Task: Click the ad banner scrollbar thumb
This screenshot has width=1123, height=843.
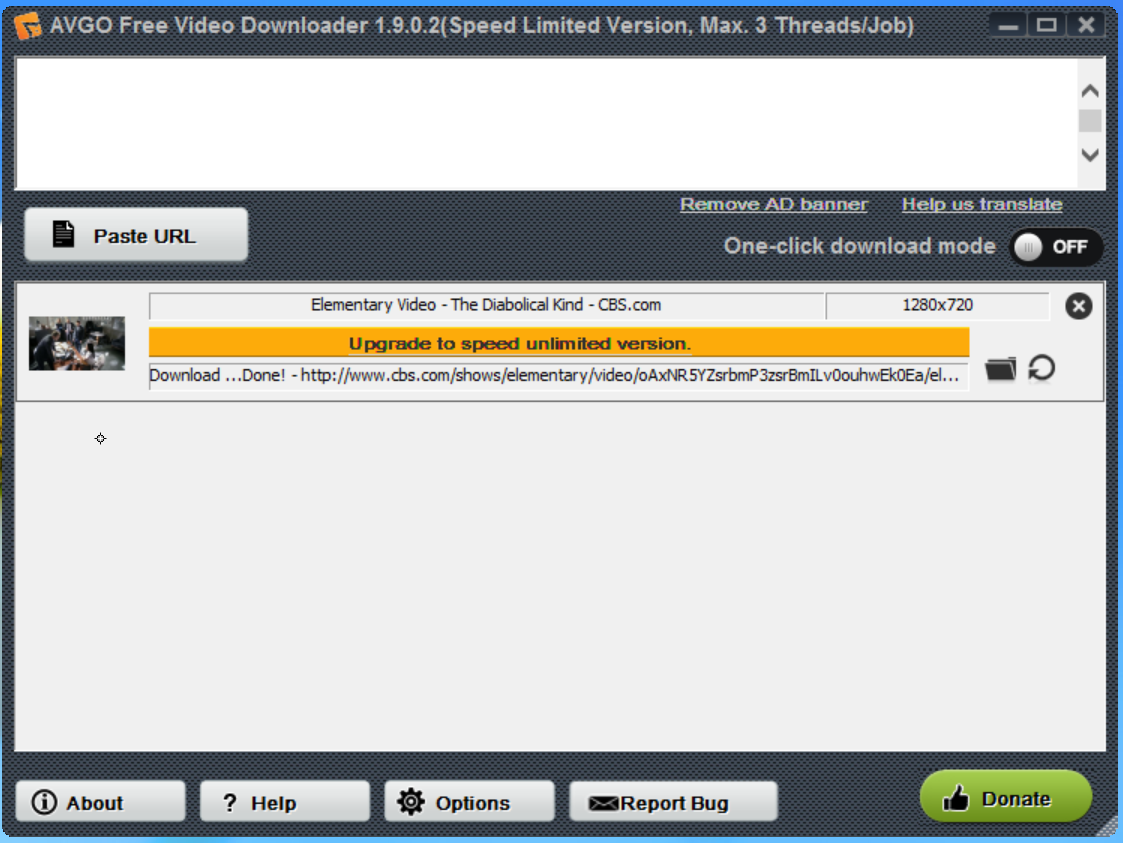Action: (x=1089, y=121)
